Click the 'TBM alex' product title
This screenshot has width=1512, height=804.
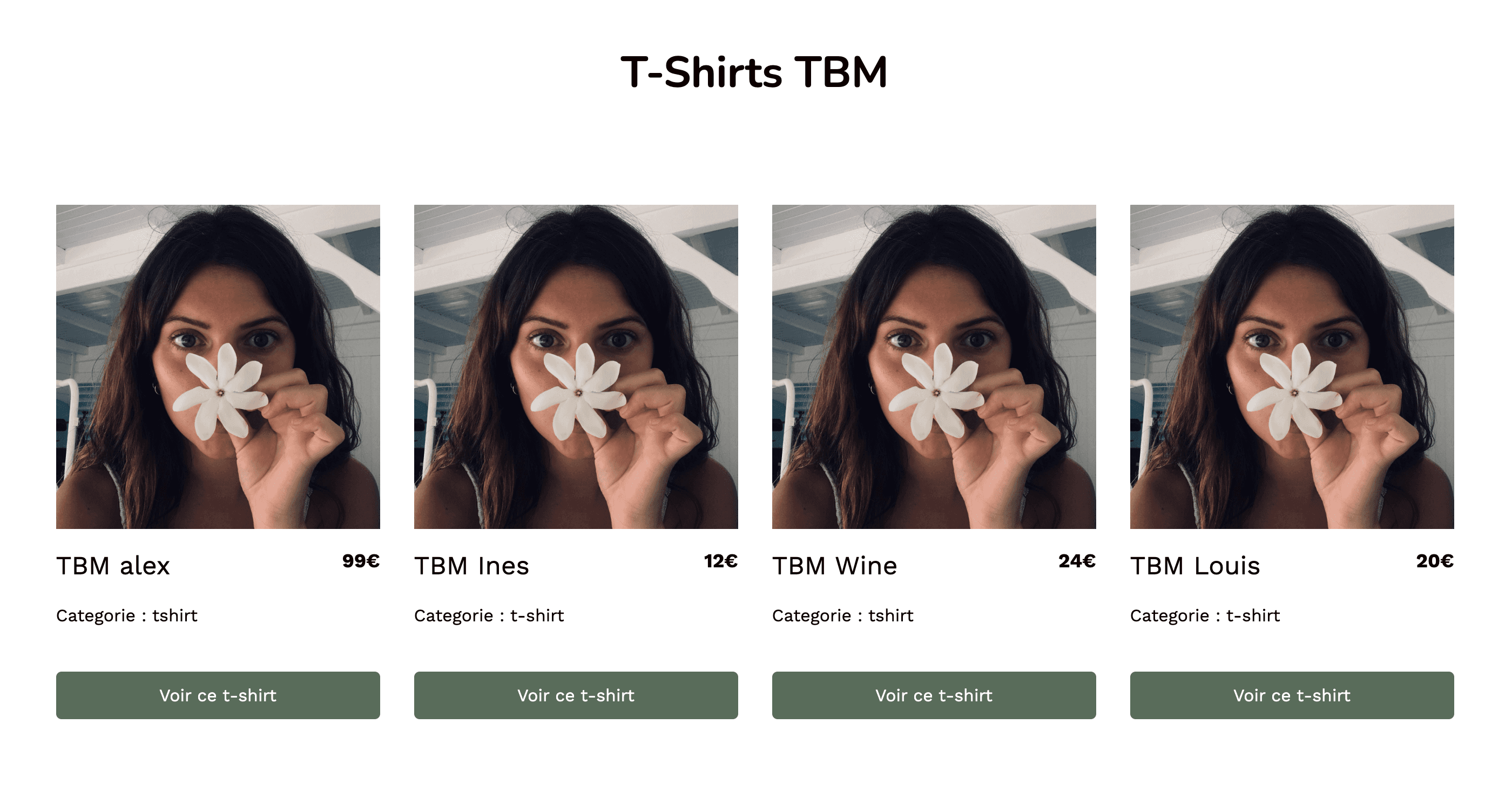pyautogui.click(x=113, y=566)
